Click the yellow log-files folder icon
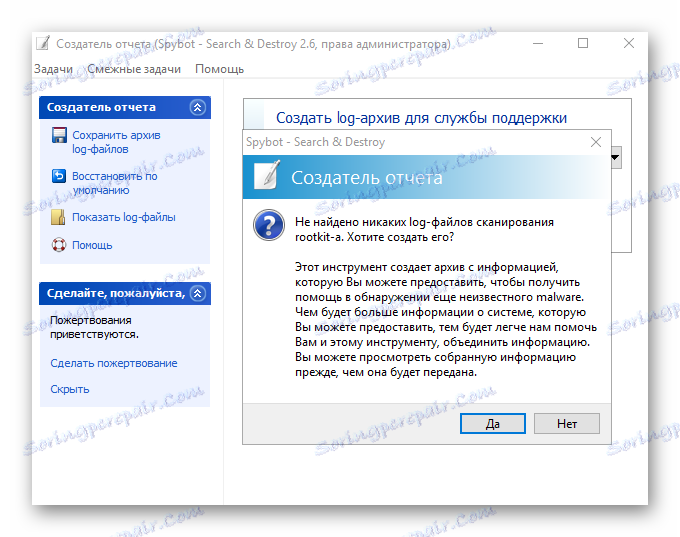This screenshot has height=537, width=680. [58, 217]
